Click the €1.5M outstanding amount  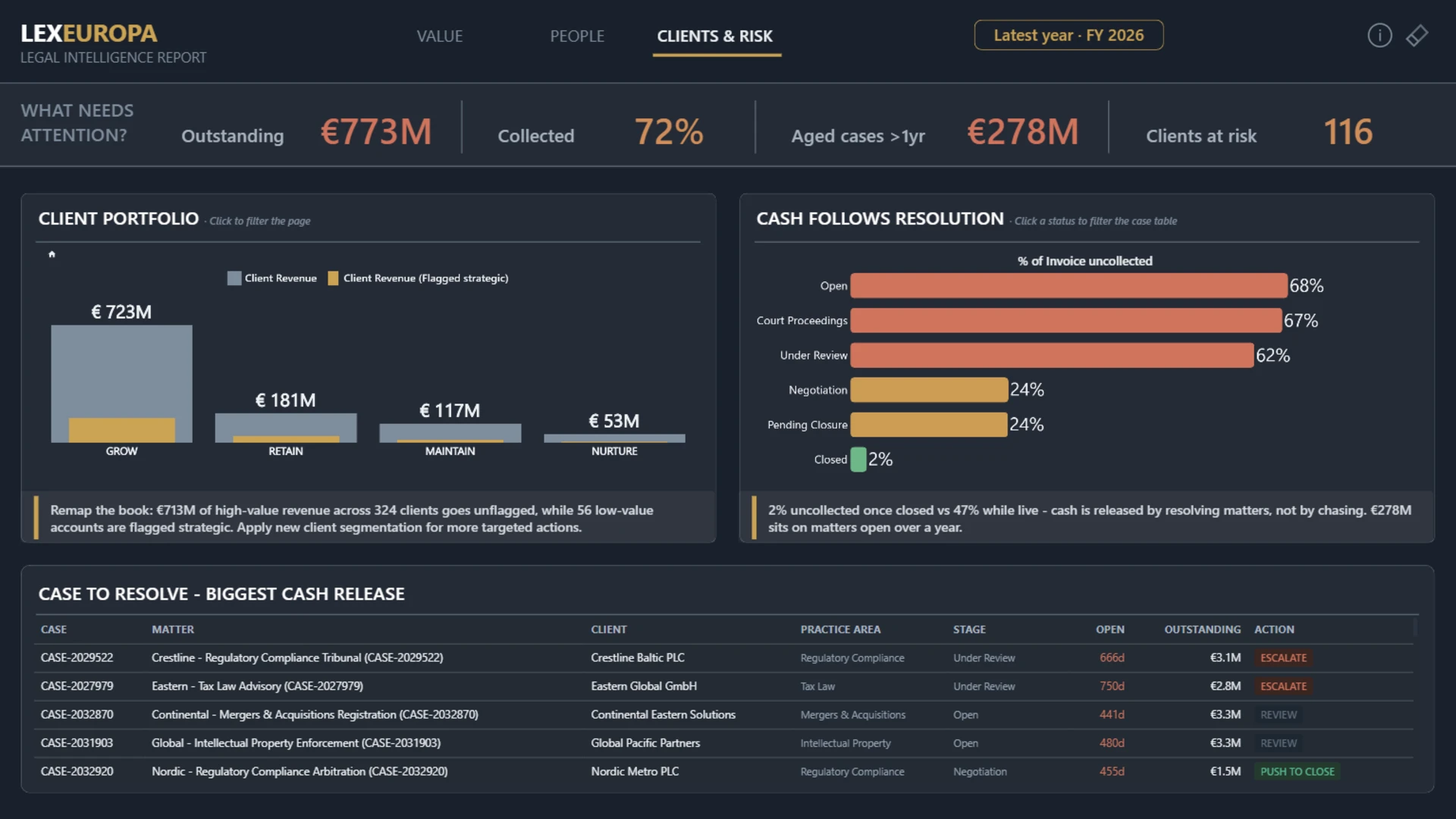(1225, 771)
